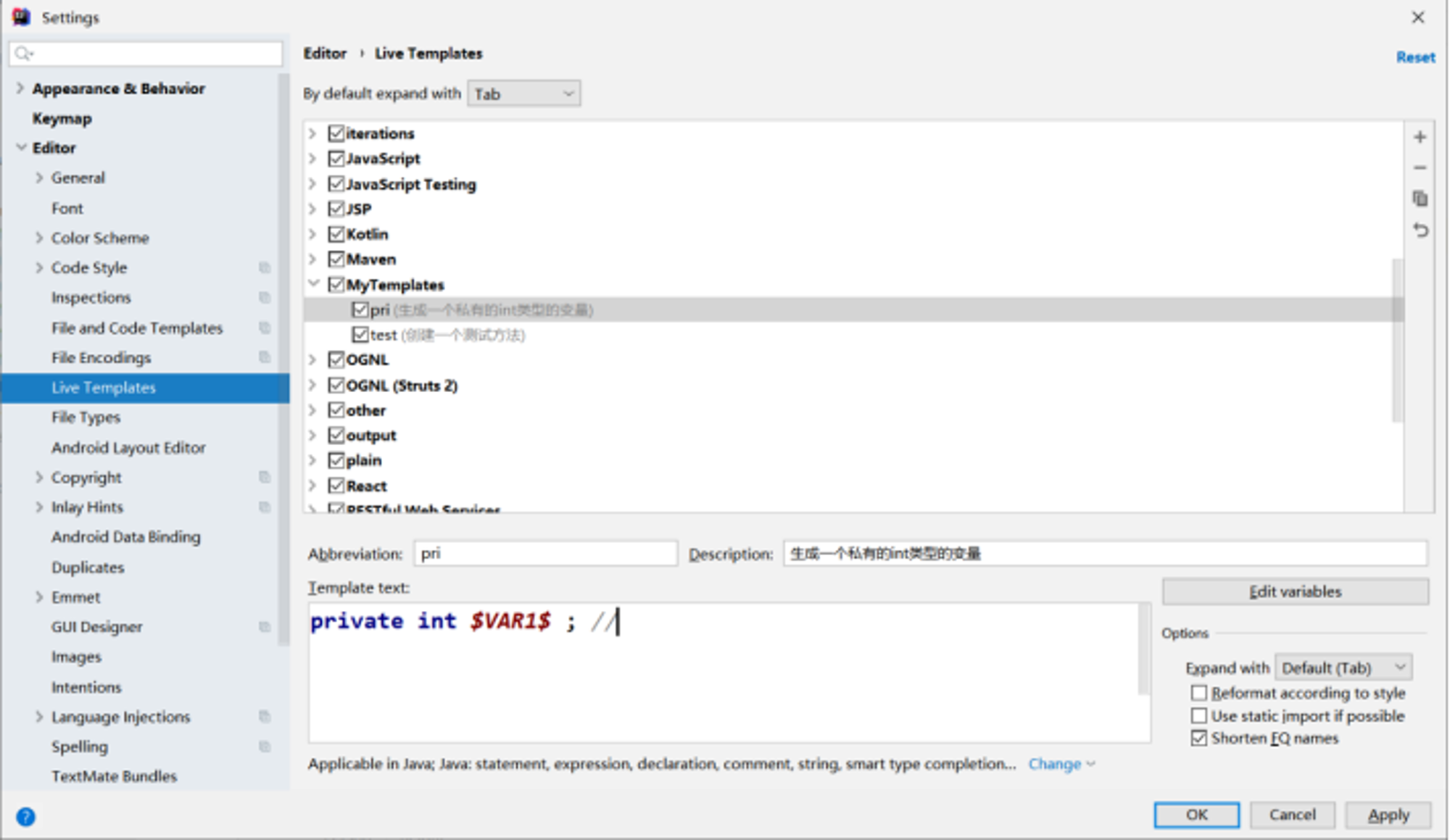This screenshot has width=1450, height=840.
Task: Click the Editor breadcrumb label
Action: pyautogui.click(x=325, y=54)
